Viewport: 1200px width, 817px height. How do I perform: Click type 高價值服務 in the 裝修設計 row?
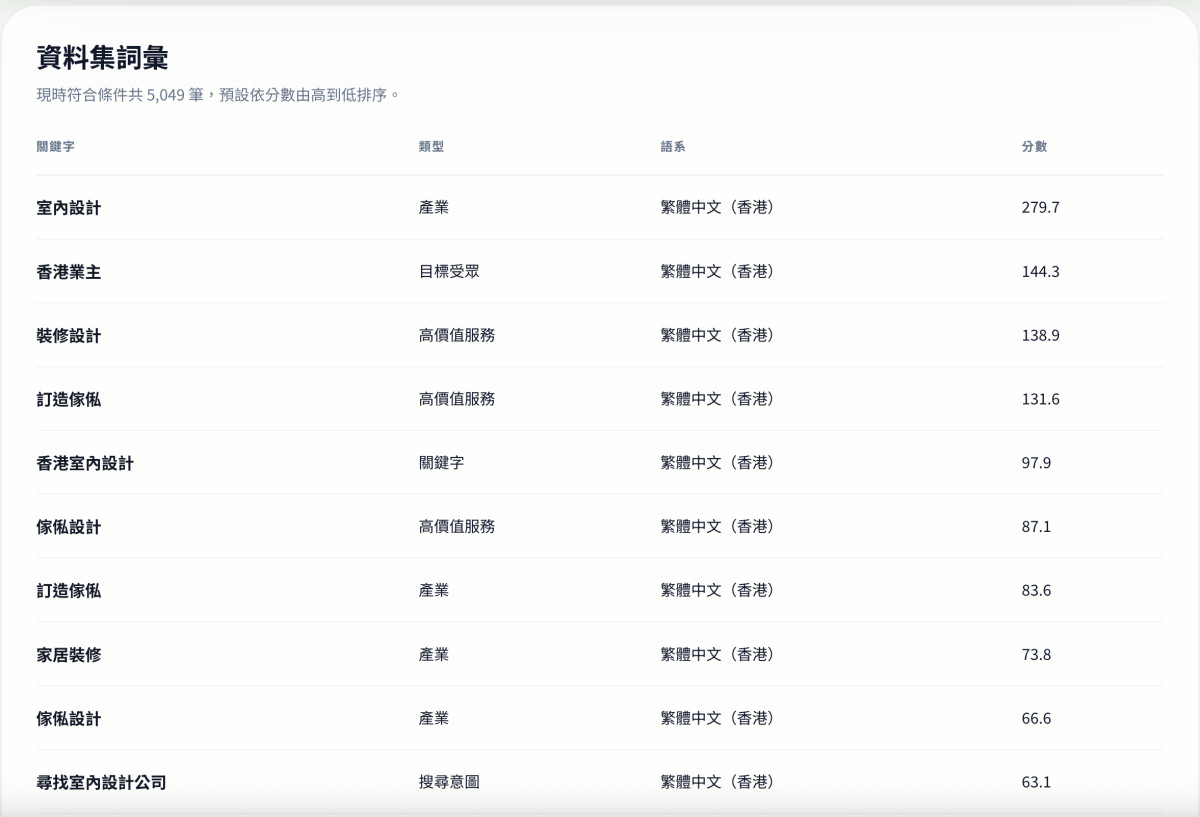coord(457,335)
